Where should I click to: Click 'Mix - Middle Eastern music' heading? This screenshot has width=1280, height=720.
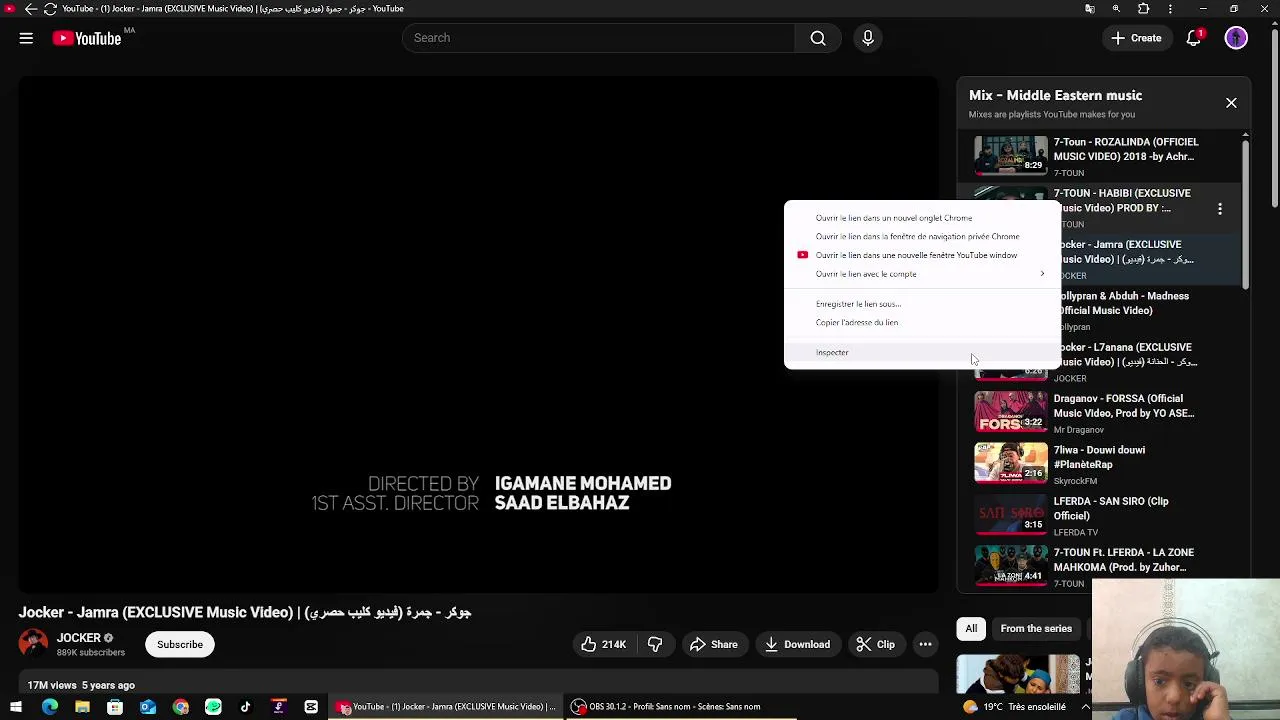click(1055, 95)
